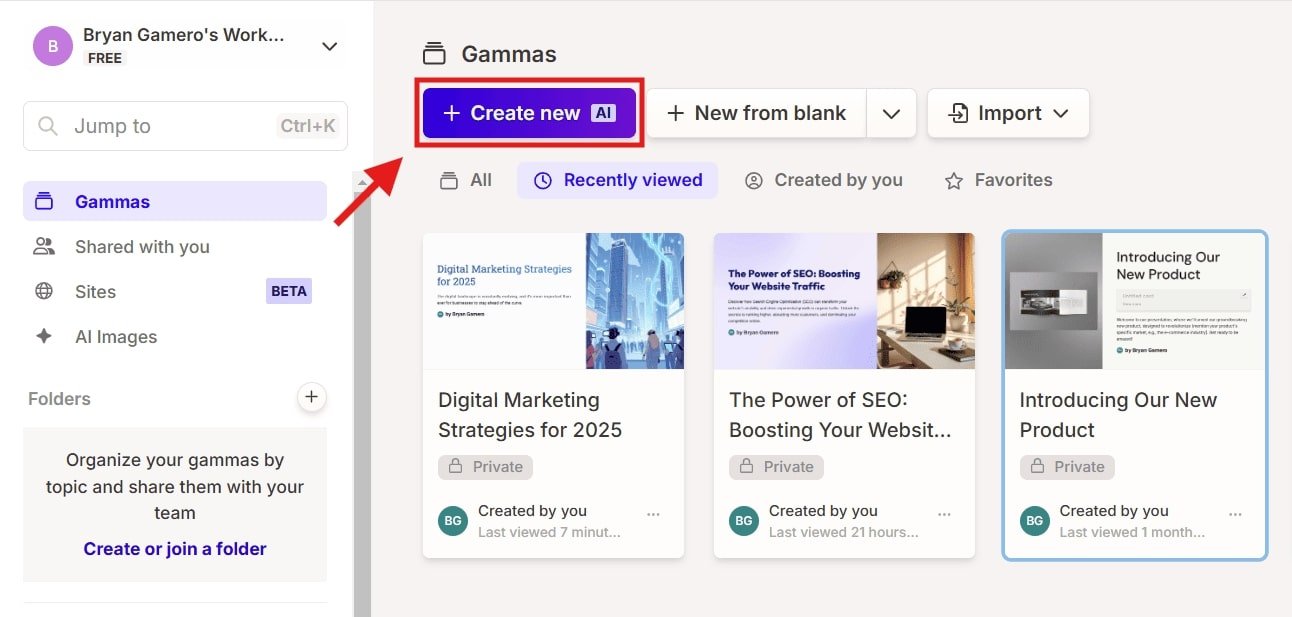Click the magnifier icon in Jump to

pyautogui.click(x=47, y=126)
